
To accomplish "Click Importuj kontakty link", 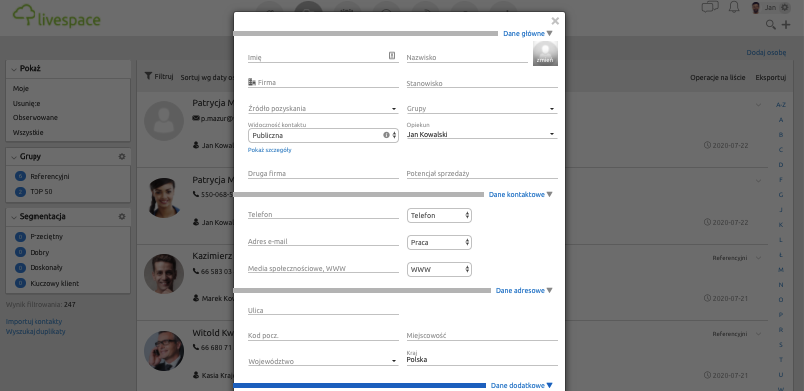I will [34, 322].
